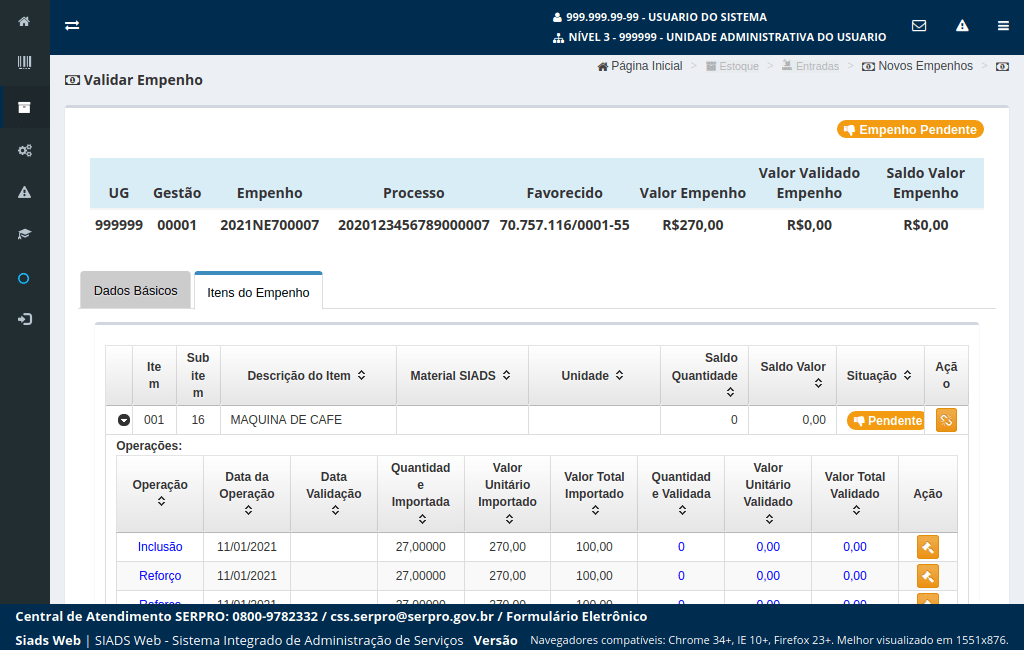
Task: Sort operations by Operação column
Action: [161, 501]
